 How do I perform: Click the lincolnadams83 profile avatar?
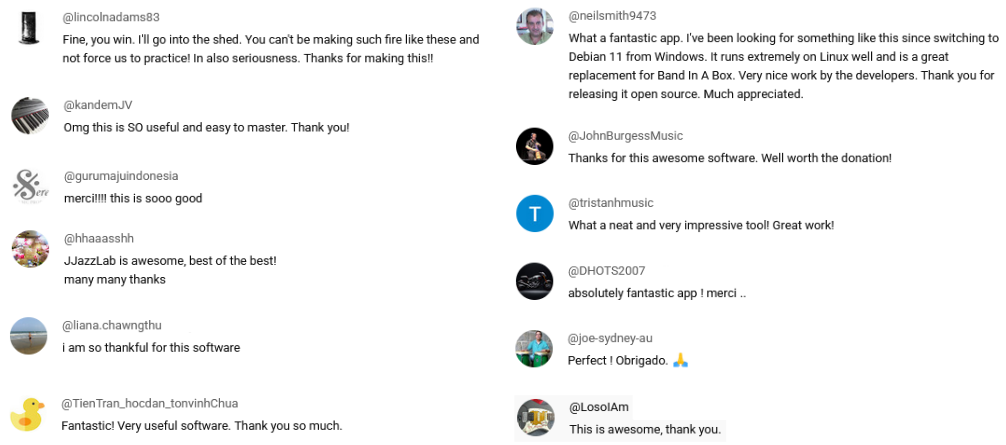point(30,27)
